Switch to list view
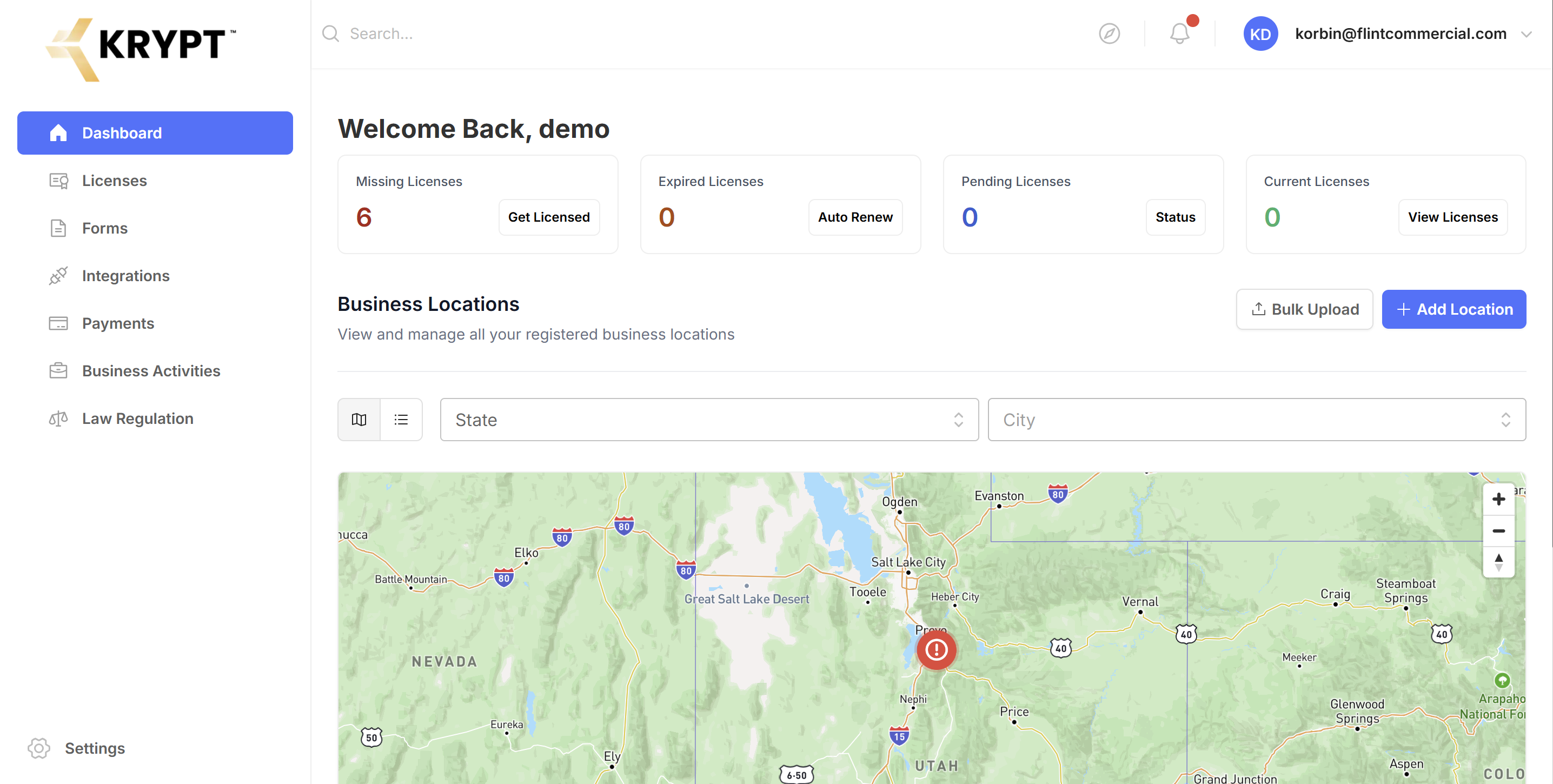This screenshot has height=784, width=1553. pyautogui.click(x=401, y=420)
